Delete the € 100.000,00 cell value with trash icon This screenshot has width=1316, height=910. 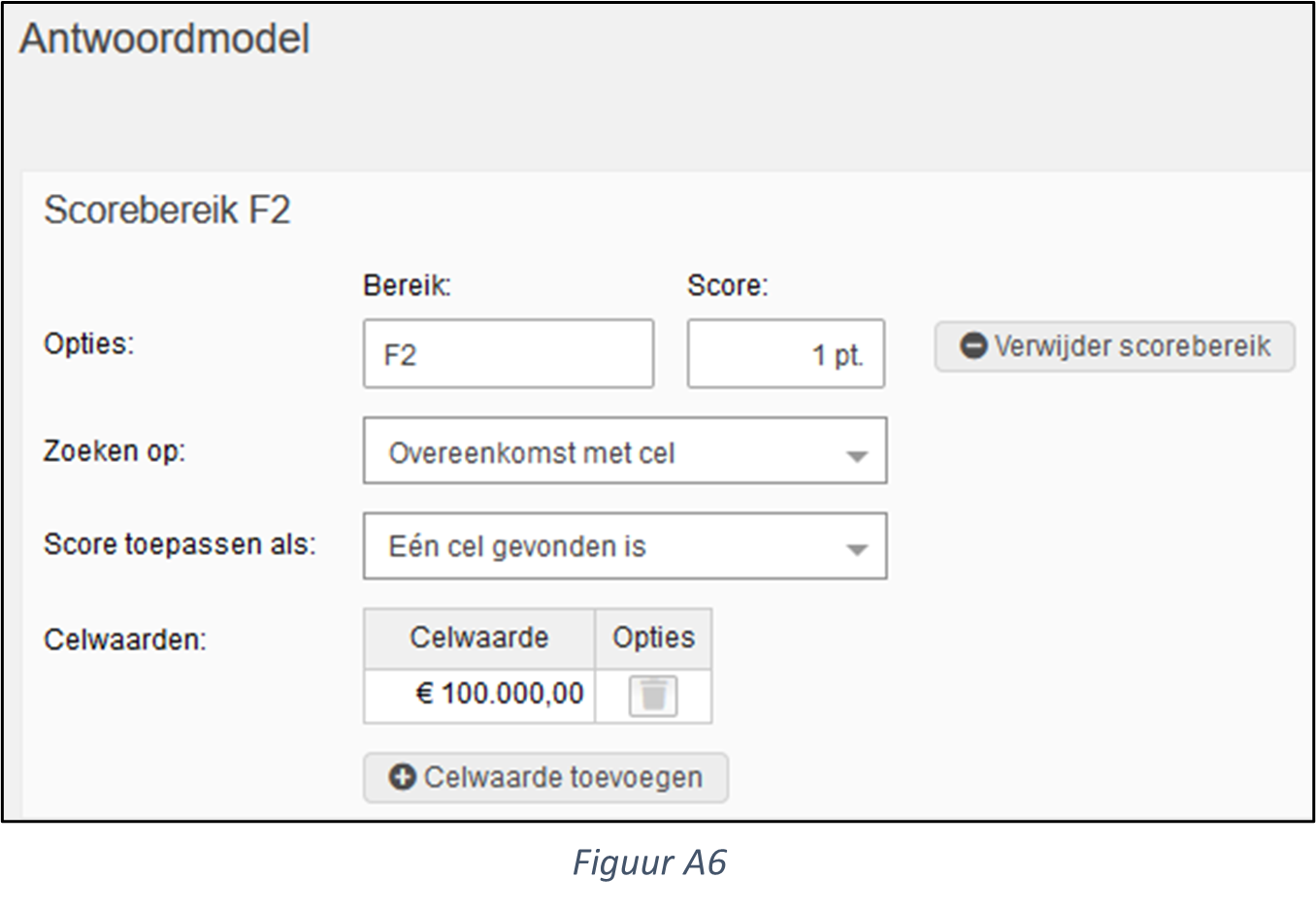(653, 696)
